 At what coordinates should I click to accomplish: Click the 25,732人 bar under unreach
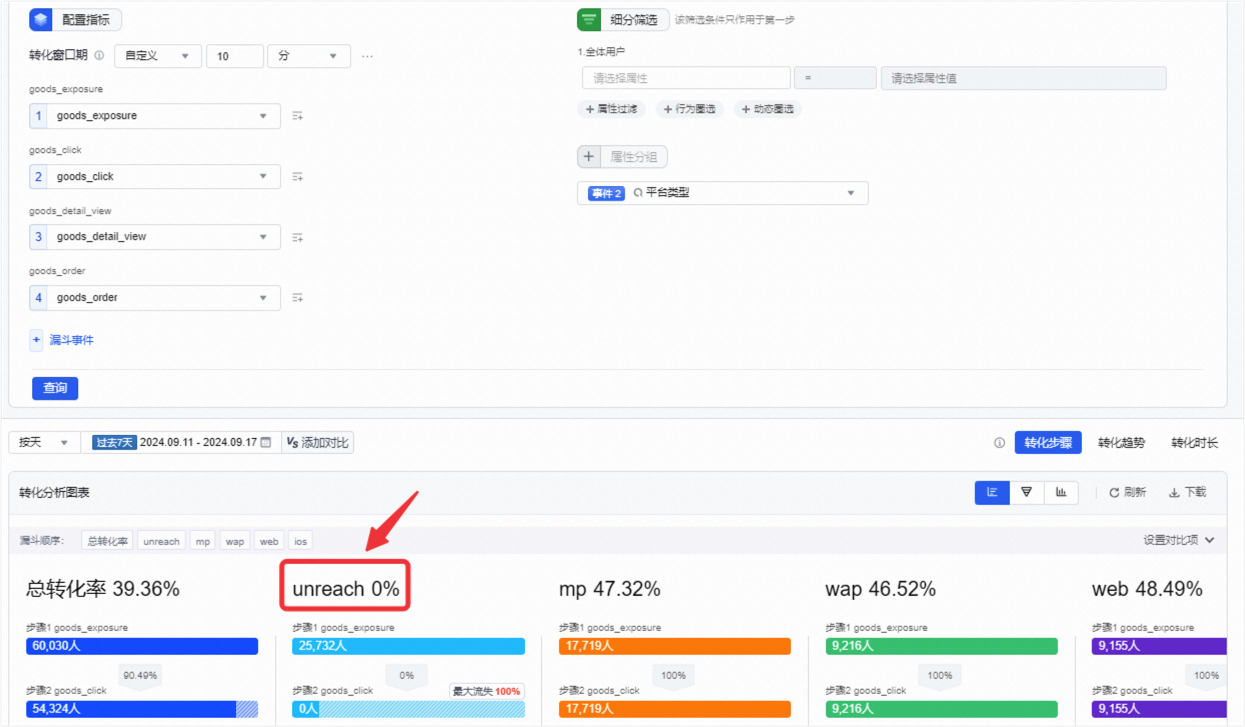[408, 646]
